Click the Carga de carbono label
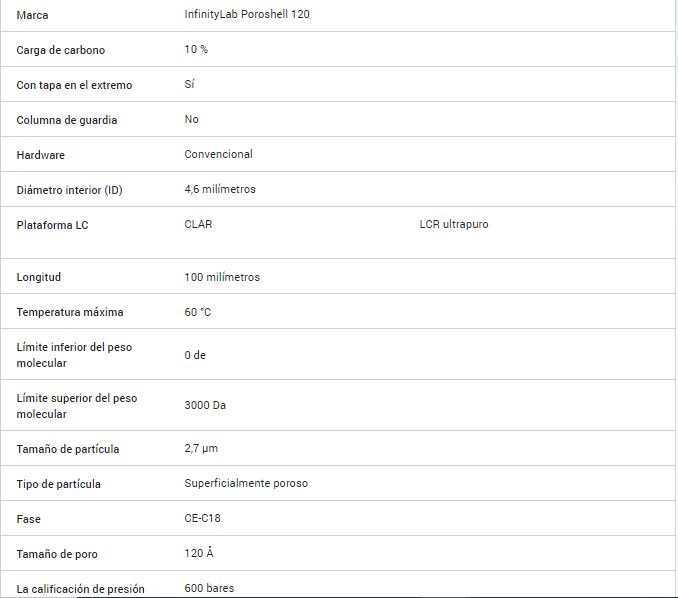Viewport: 678px width, 598px height. click(60, 50)
